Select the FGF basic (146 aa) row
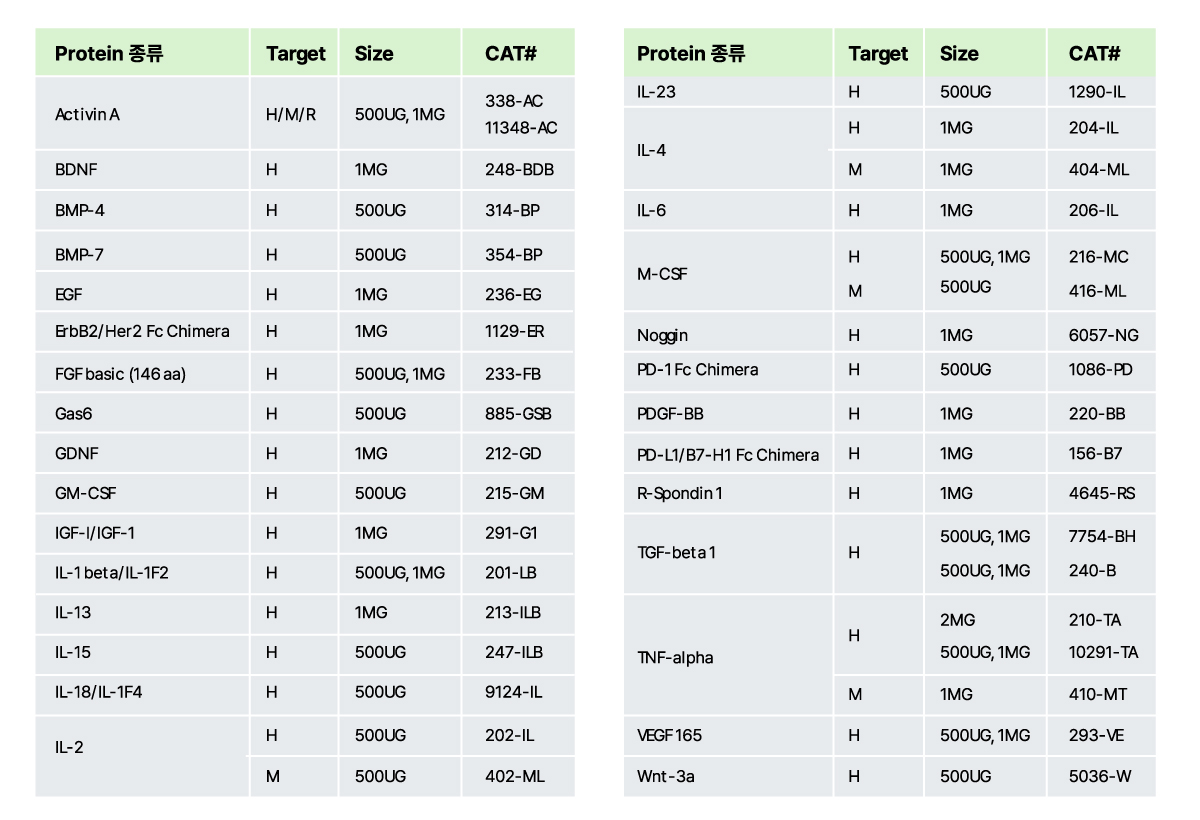This screenshot has height=820, width=1200. pos(120,374)
